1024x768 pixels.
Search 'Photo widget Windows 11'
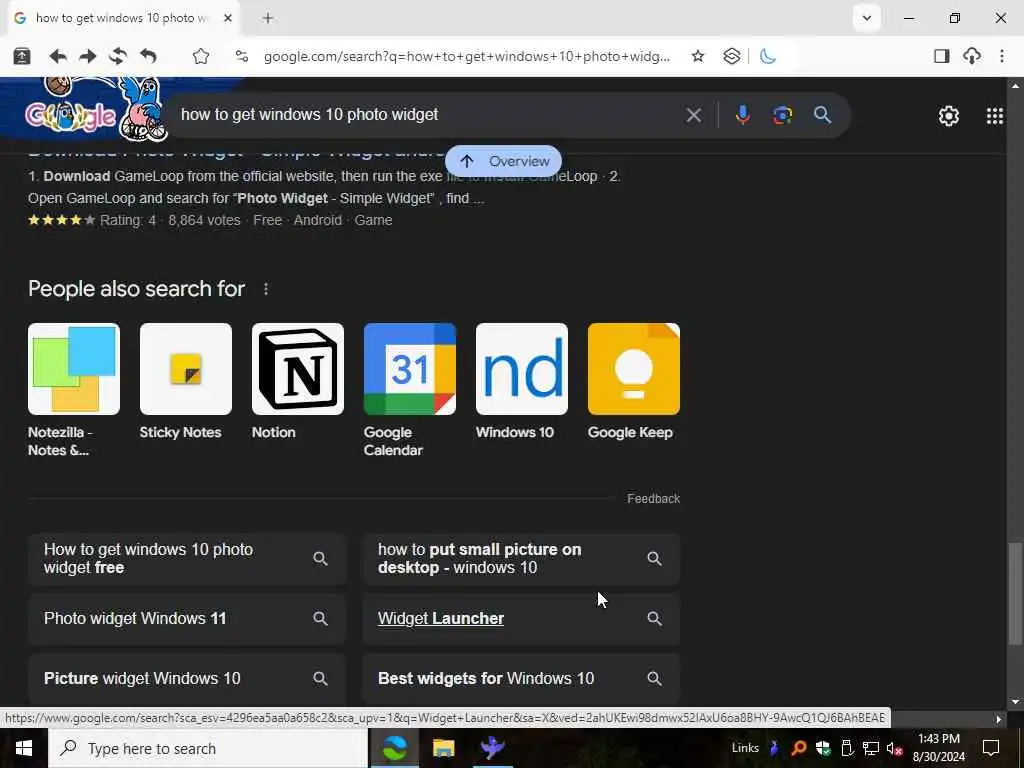pos(187,618)
